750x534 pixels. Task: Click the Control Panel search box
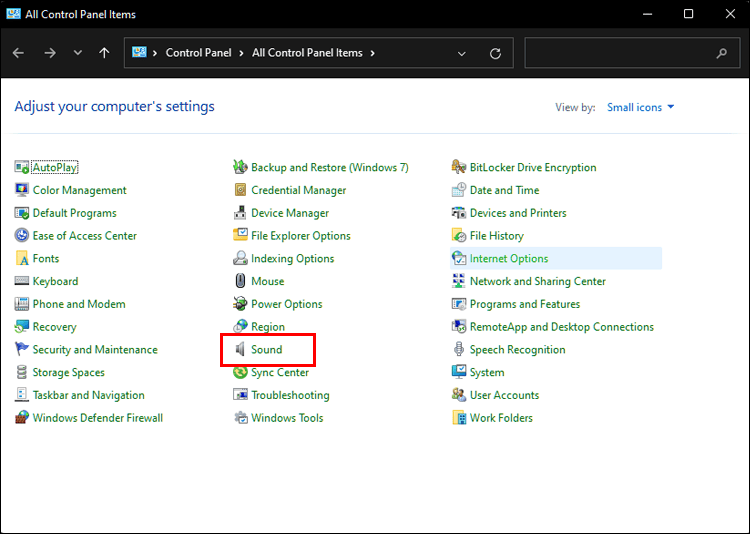coord(632,53)
